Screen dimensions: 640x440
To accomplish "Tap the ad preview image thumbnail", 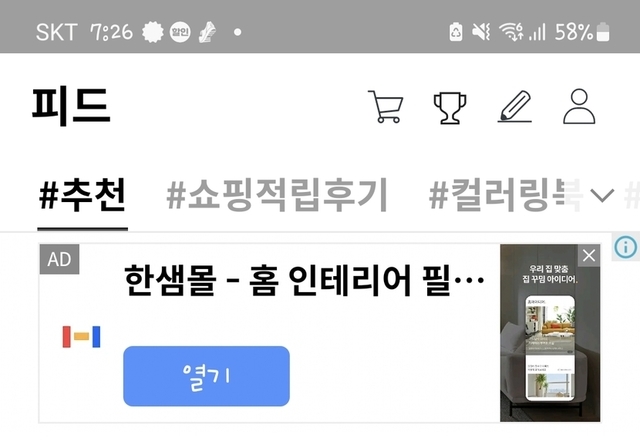I will point(550,333).
